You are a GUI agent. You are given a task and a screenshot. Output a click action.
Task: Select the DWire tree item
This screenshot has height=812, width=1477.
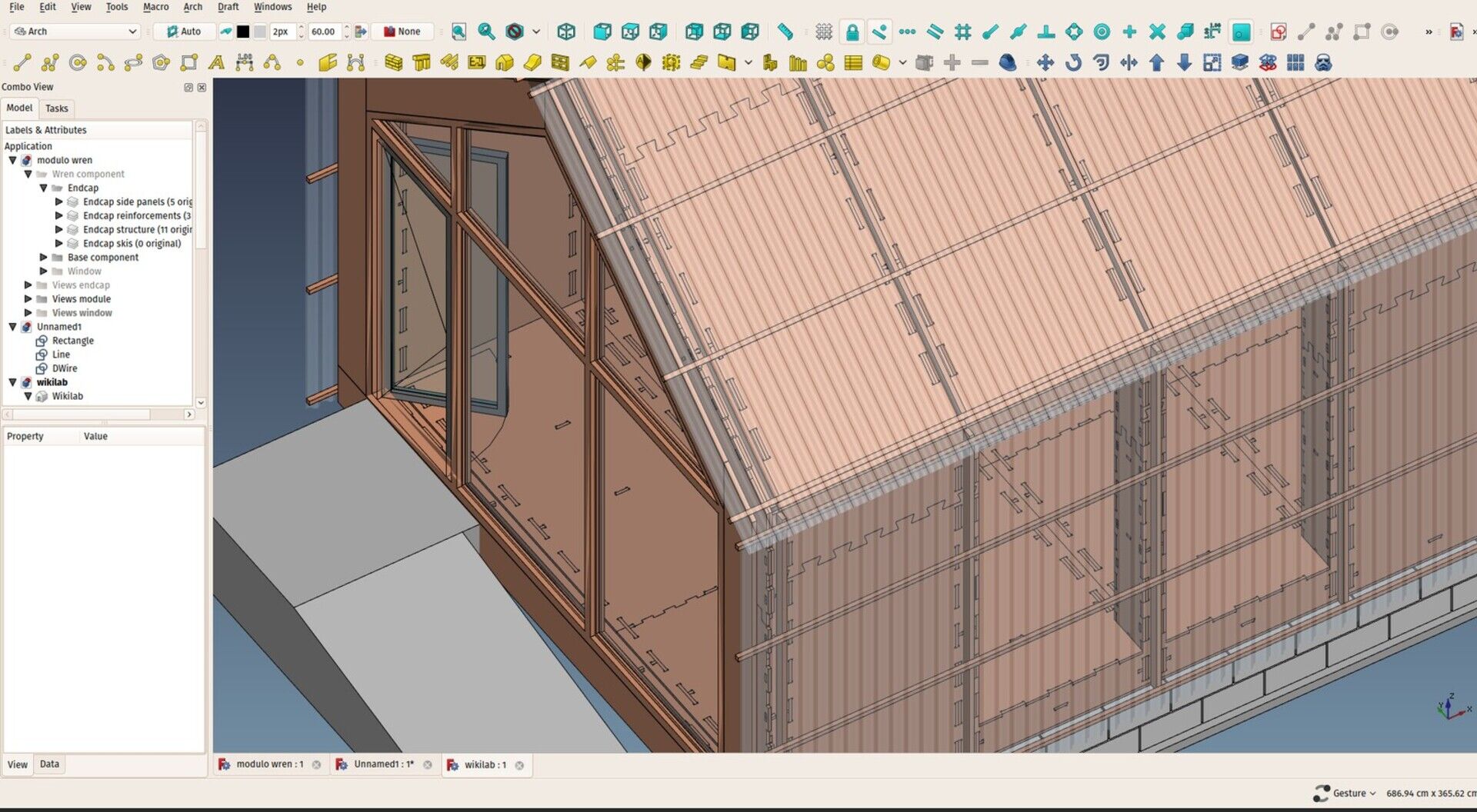point(64,368)
